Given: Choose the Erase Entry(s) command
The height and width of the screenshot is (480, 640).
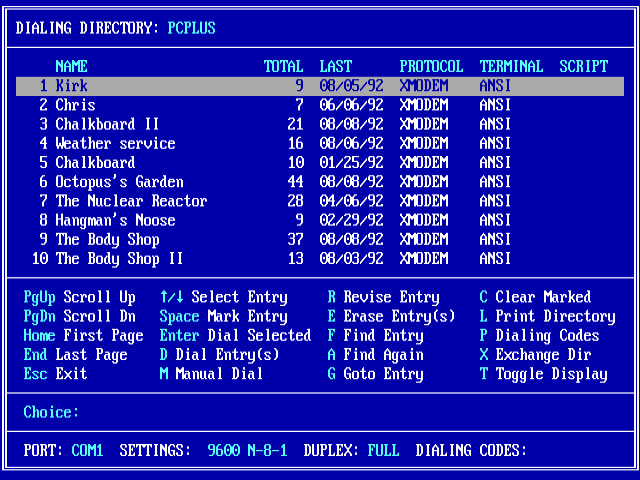Looking at the screenshot, I should point(391,316).
